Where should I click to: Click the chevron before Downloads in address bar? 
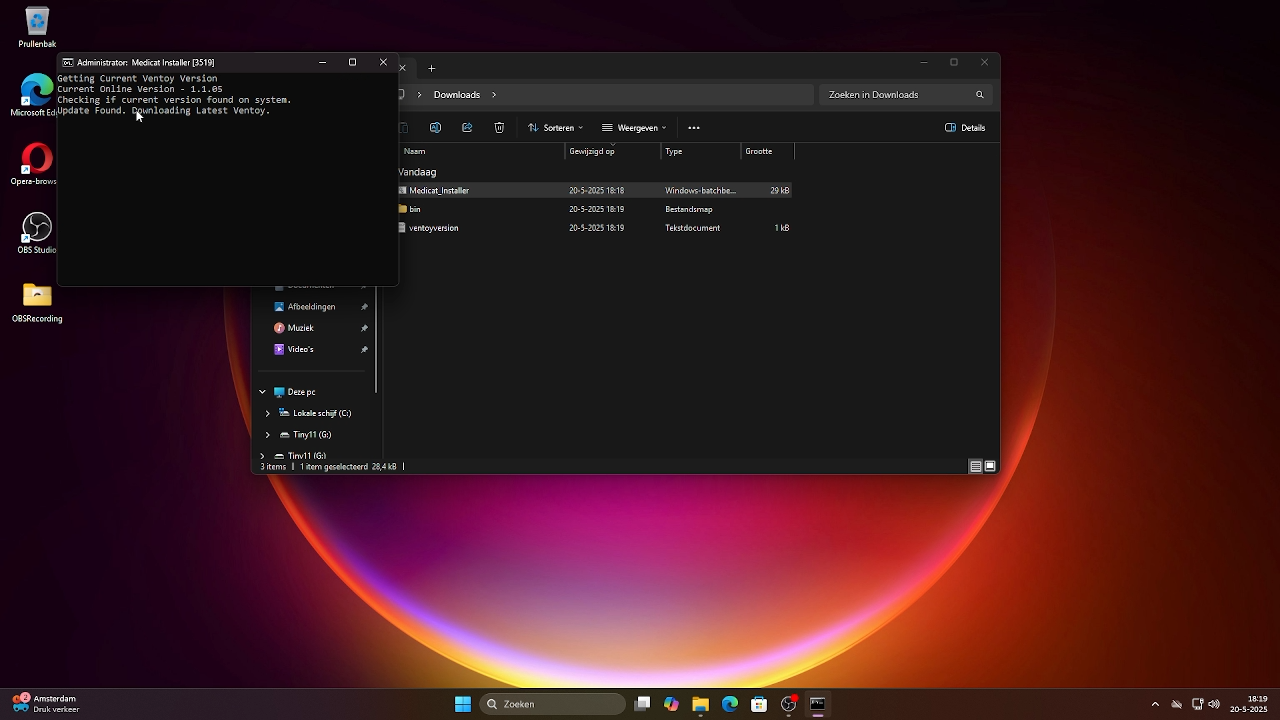[x=419, y=95]
